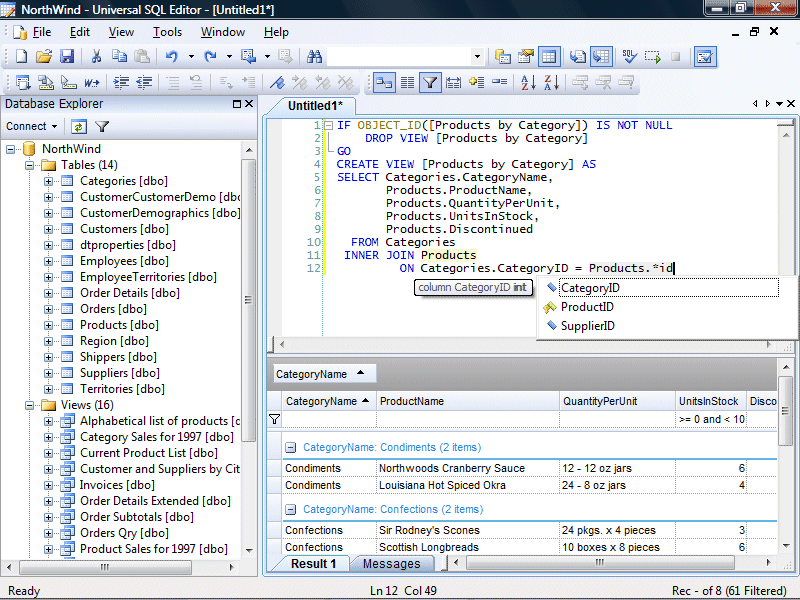Image resolution: width=800 pixels, height=600 pixels.
Task: Open the Edit menu
Action: tap(80, 32)
